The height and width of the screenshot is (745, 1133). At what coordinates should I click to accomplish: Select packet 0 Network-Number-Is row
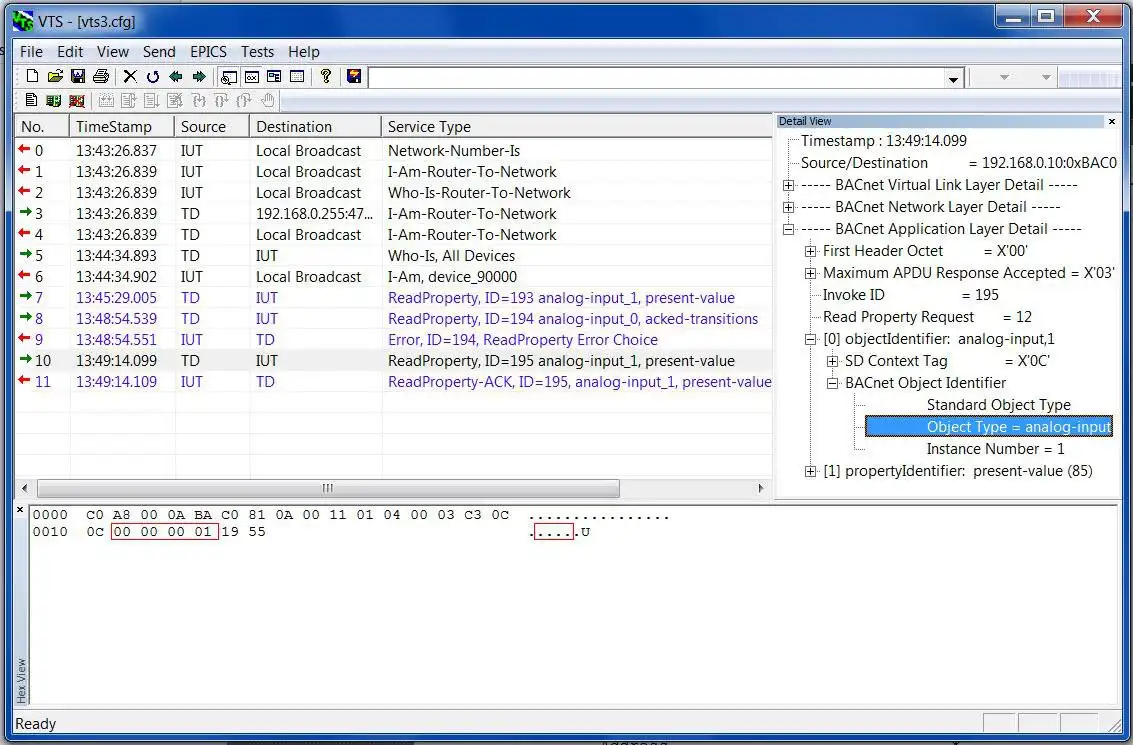tap(394, 150)
